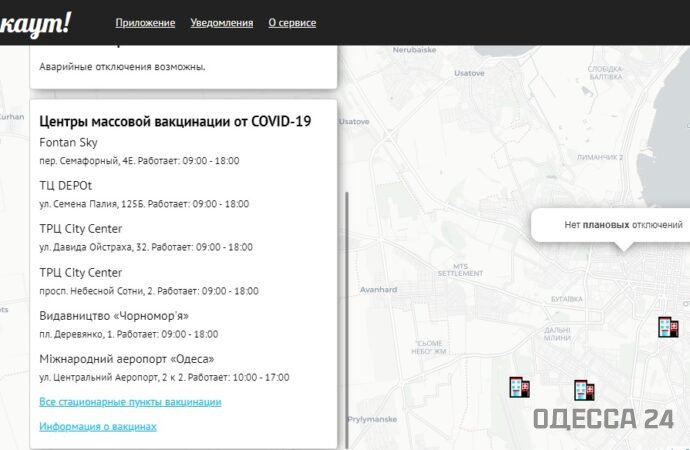This screenshot has width=690, height=450.
Task: Open Все стационарные пункты вакцинации link
Action: click(130, 402)
